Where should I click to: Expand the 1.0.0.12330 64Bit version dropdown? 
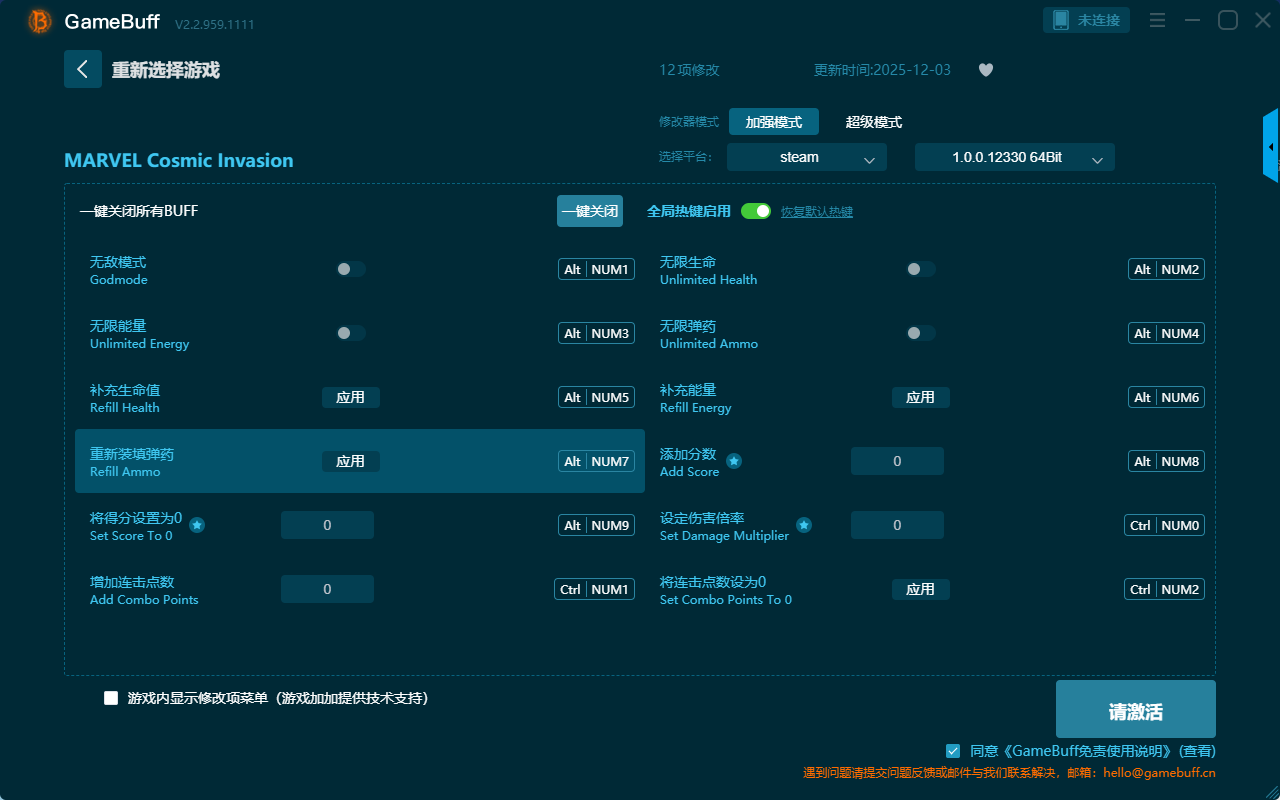pos(1014,157)
